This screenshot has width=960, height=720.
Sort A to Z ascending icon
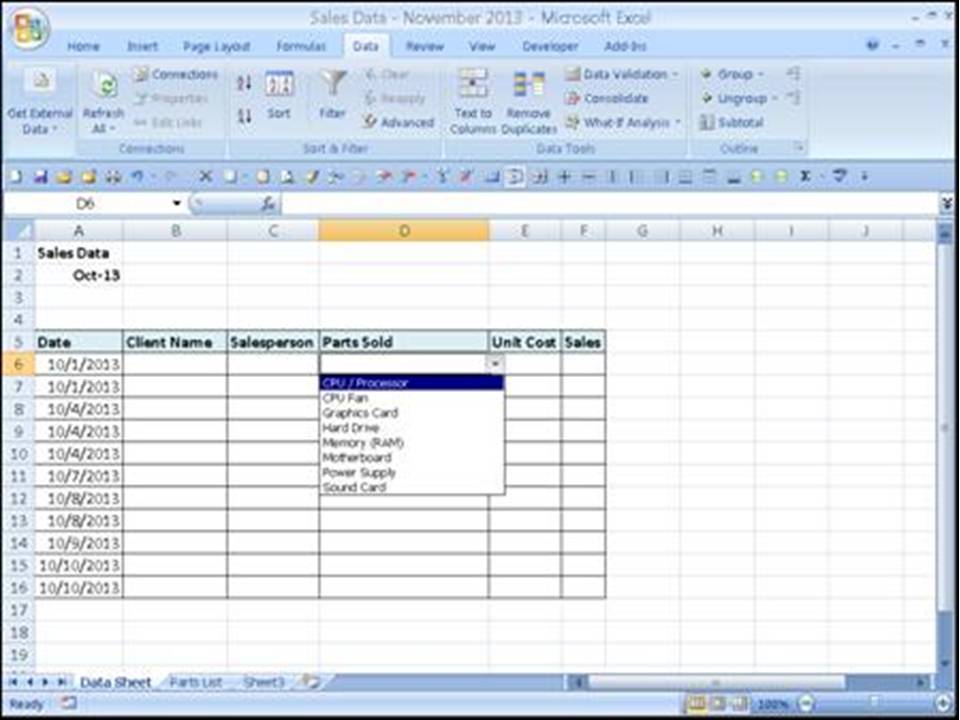click(244, 83)
